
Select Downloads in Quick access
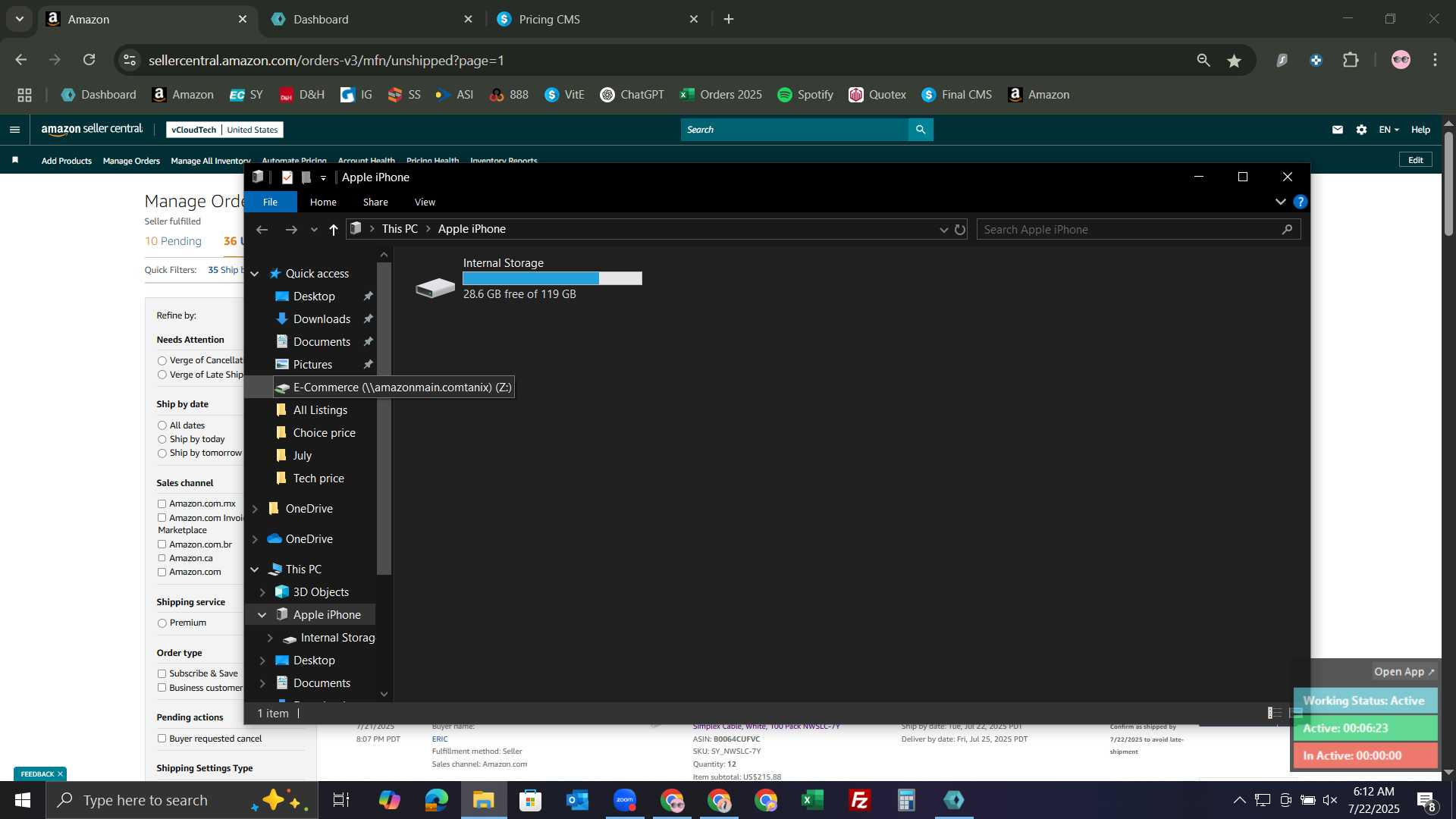point(322,319)
